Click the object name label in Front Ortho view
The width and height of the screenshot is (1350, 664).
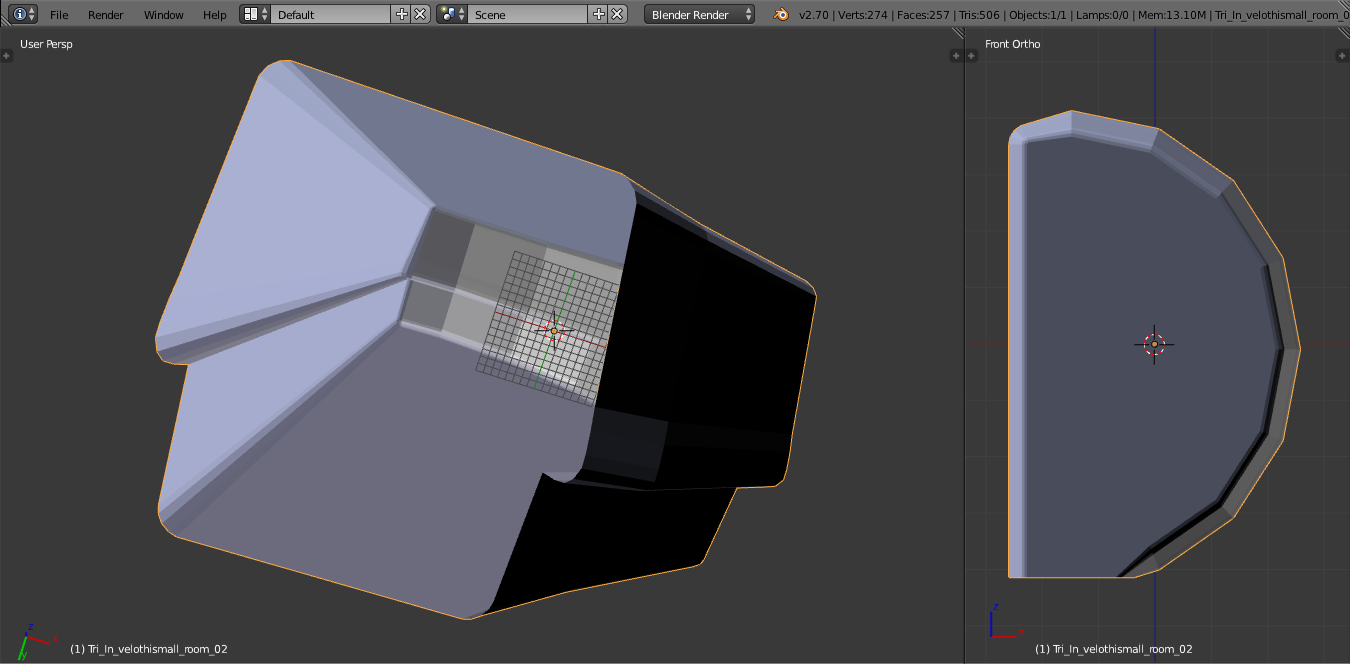coord(1114,649)
